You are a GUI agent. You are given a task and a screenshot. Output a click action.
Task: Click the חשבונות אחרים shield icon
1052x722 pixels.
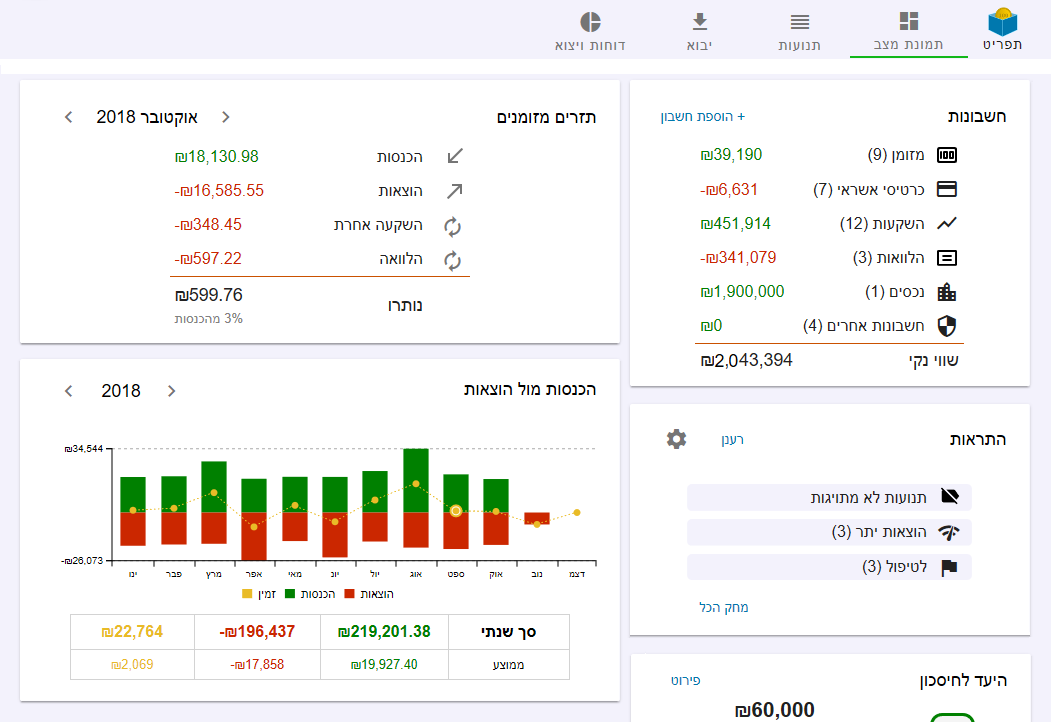coord(946,326)
